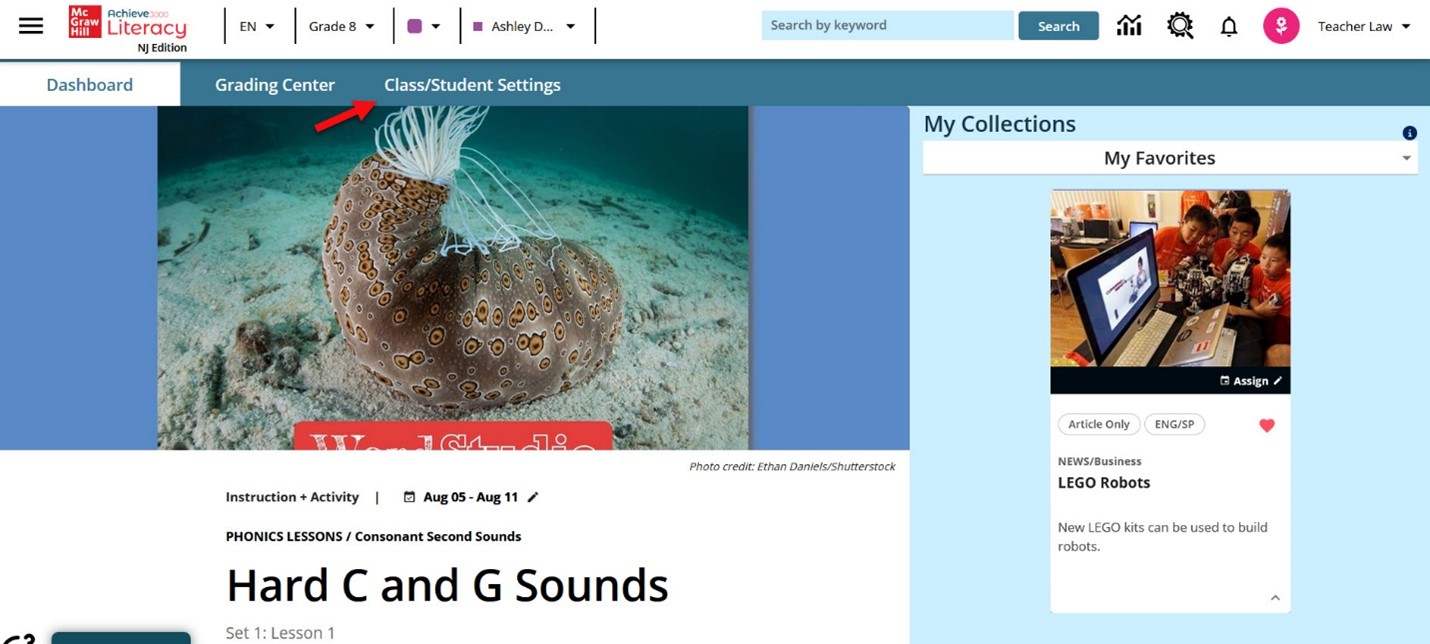
Task: Open the Ashley D class selector
Action: tap(524, 26)
